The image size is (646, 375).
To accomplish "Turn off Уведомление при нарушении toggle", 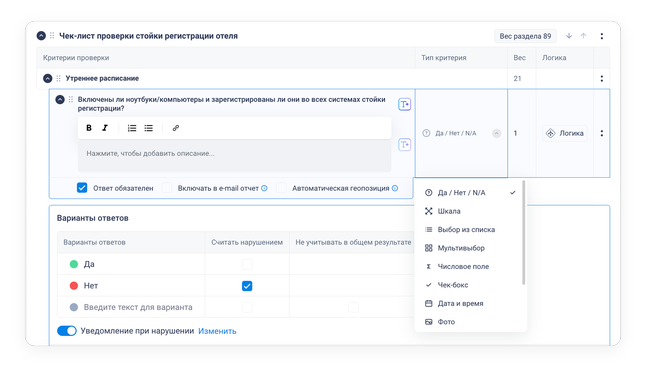I will (x=67, y=331).
